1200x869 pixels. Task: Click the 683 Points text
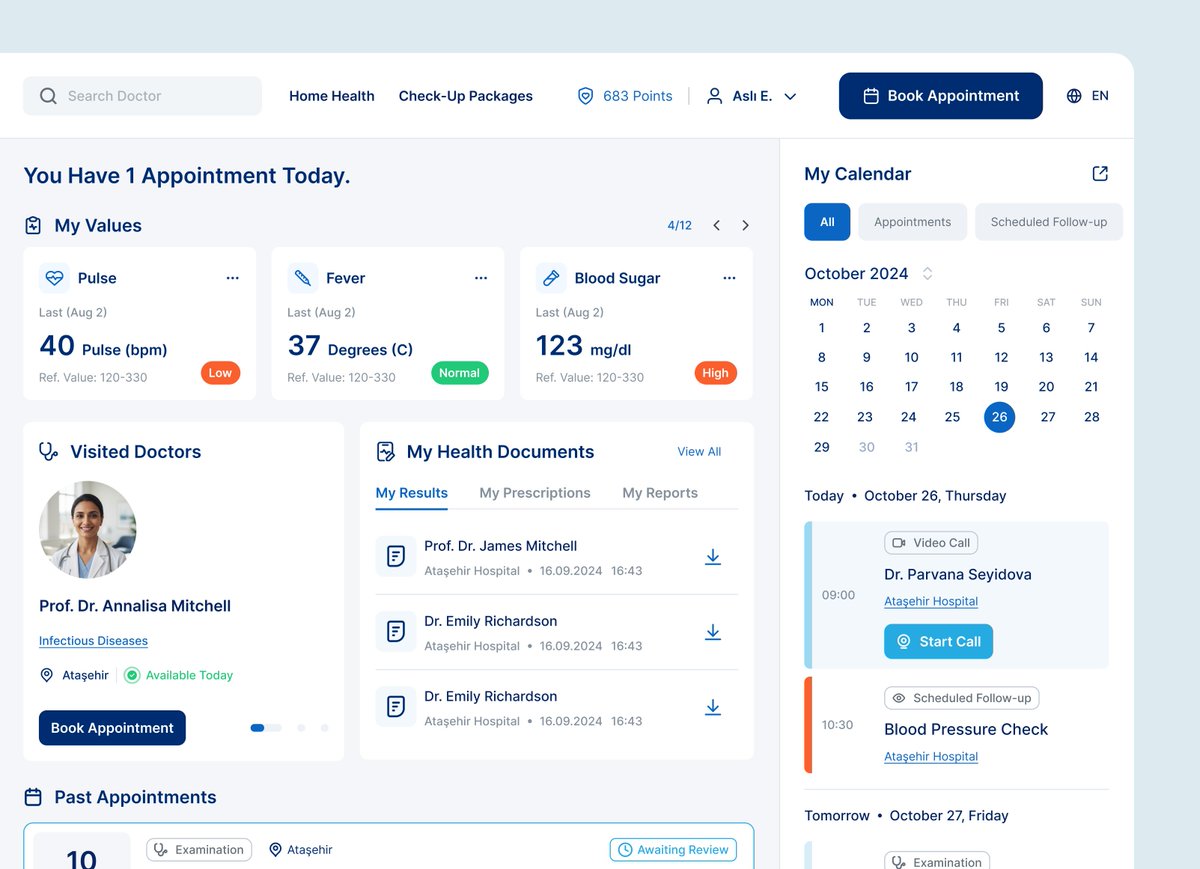point(638,96)
